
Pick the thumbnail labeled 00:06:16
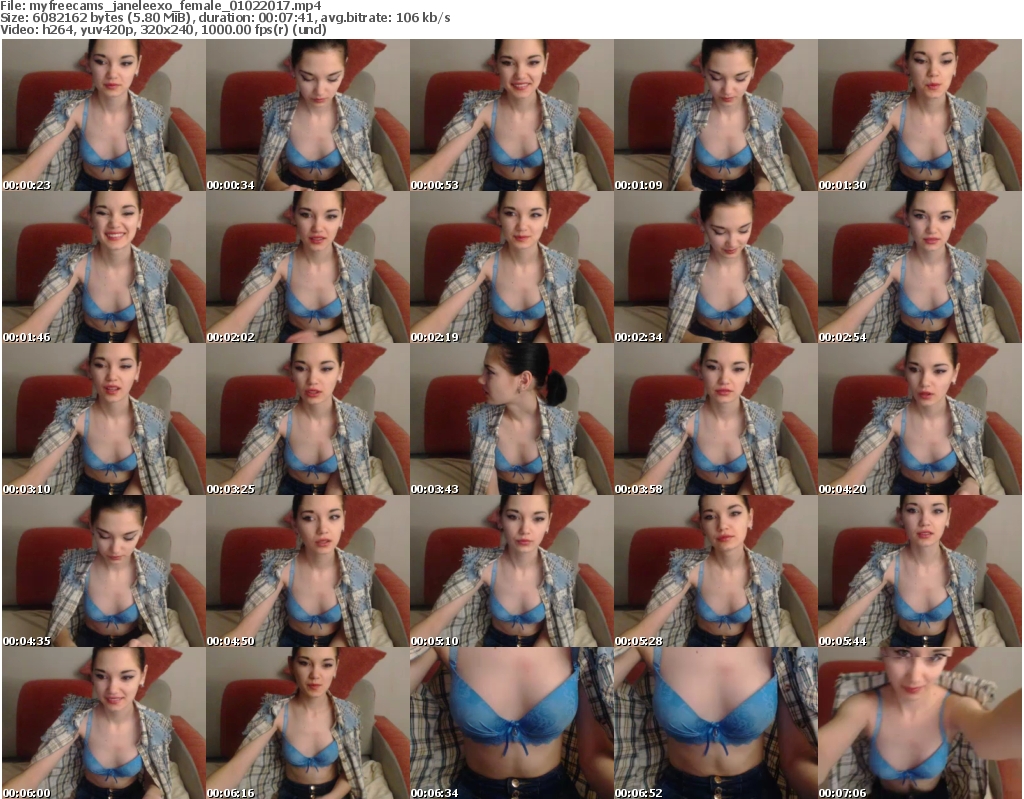(308, 723)
